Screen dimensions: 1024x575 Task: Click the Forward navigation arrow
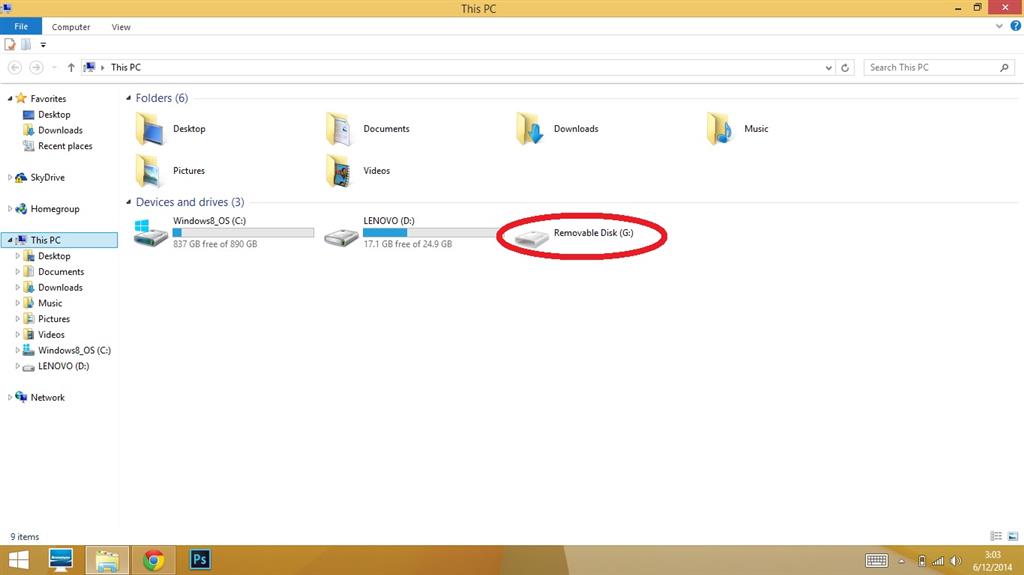click(x=36, y=67)
